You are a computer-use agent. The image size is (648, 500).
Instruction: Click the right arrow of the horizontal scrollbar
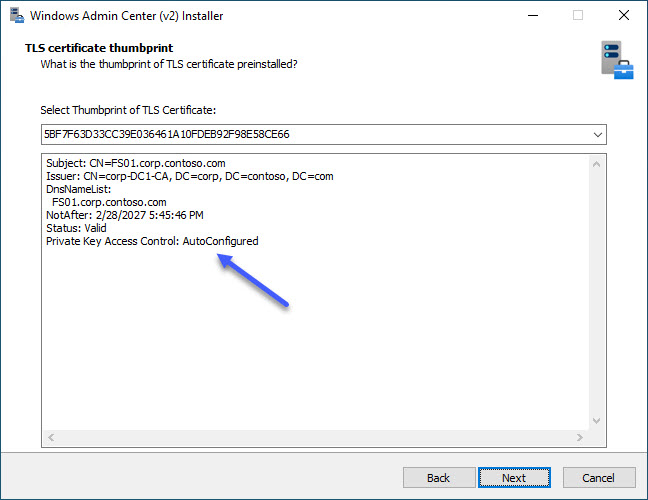(581, 438)
